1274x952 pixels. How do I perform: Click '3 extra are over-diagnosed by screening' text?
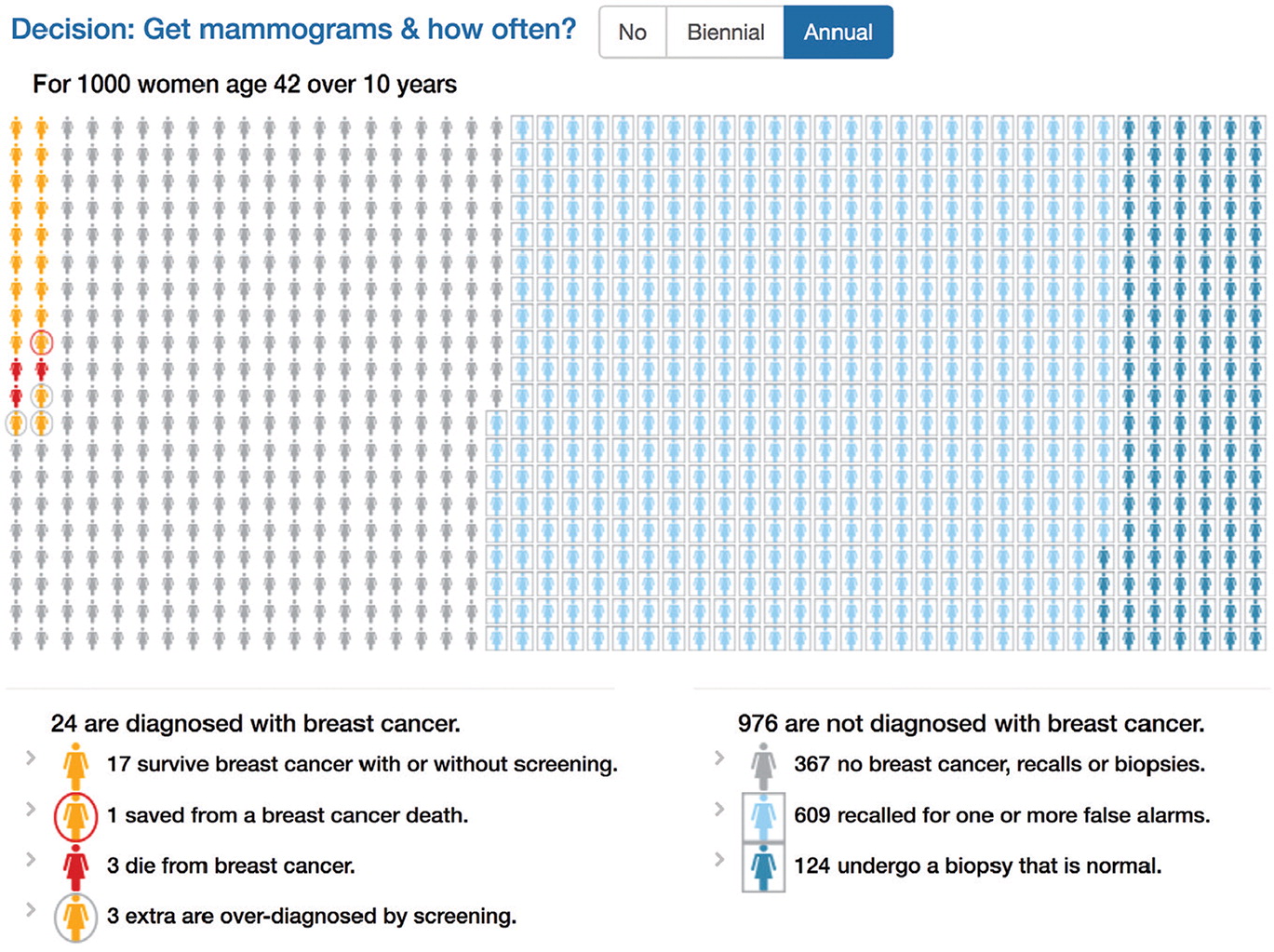(x=311, y=917)
